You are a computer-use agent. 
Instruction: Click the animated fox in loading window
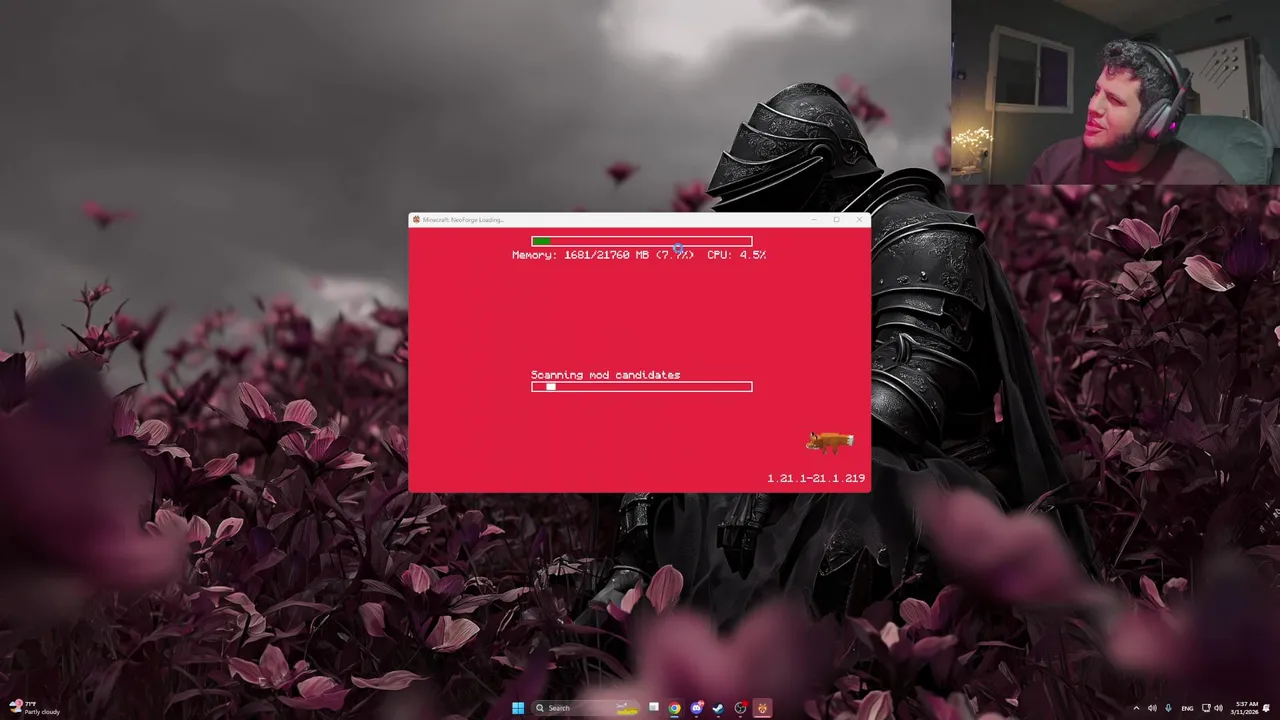[830, 442]
